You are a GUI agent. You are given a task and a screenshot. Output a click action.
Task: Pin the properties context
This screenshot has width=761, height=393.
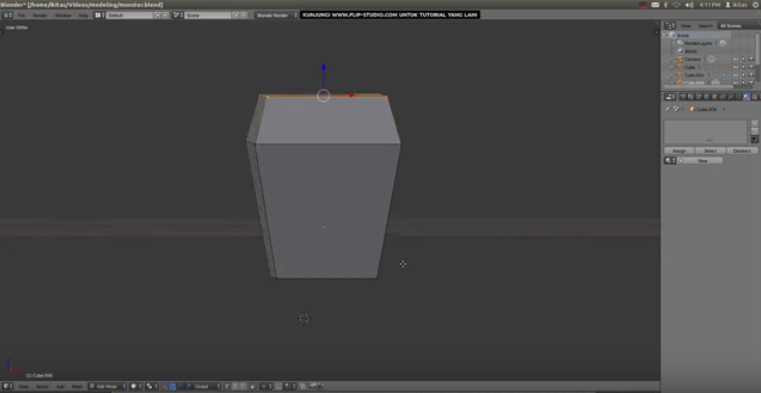point(667,109)
